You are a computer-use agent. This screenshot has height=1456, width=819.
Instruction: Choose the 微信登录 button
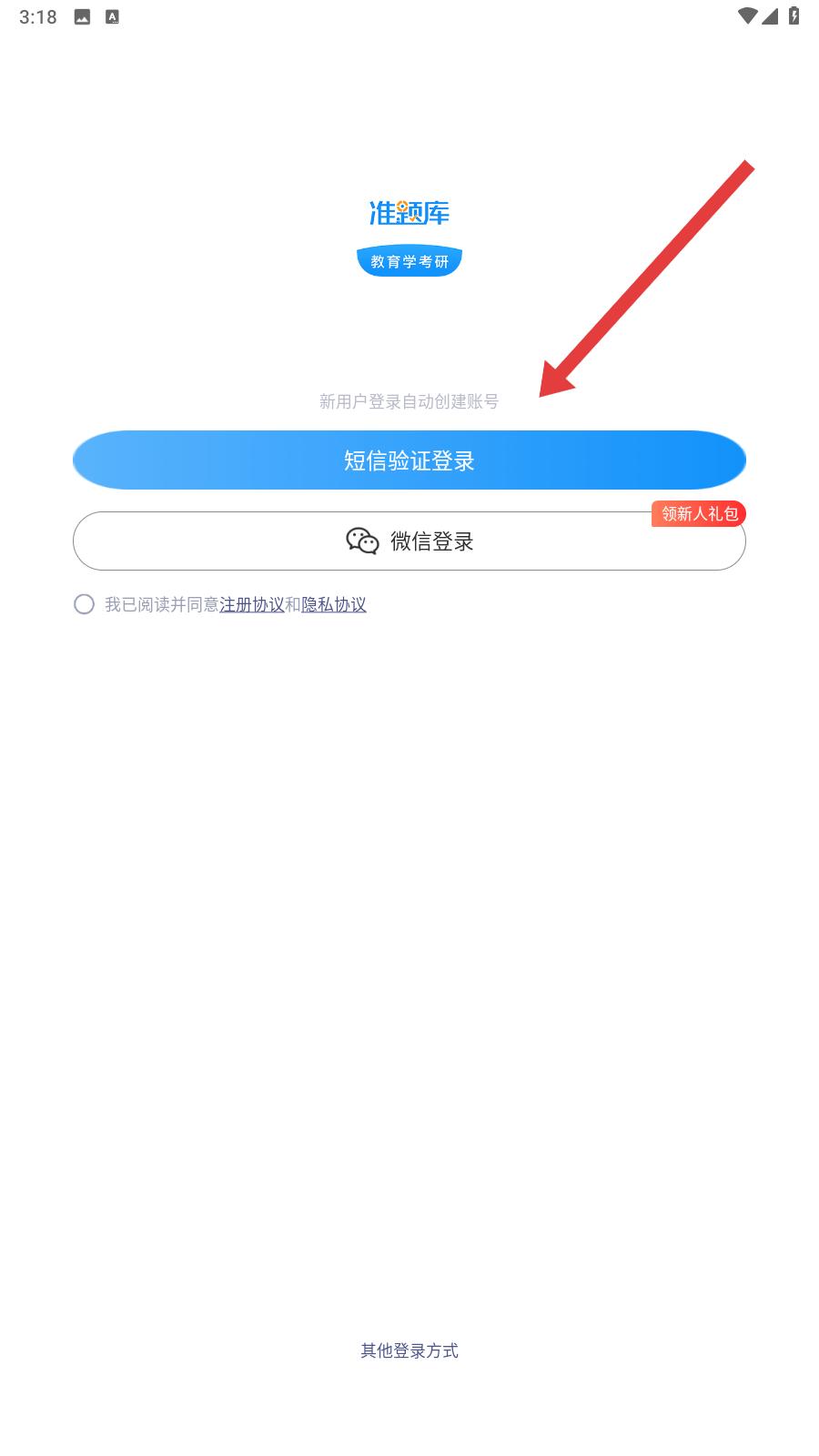point(409,541)
